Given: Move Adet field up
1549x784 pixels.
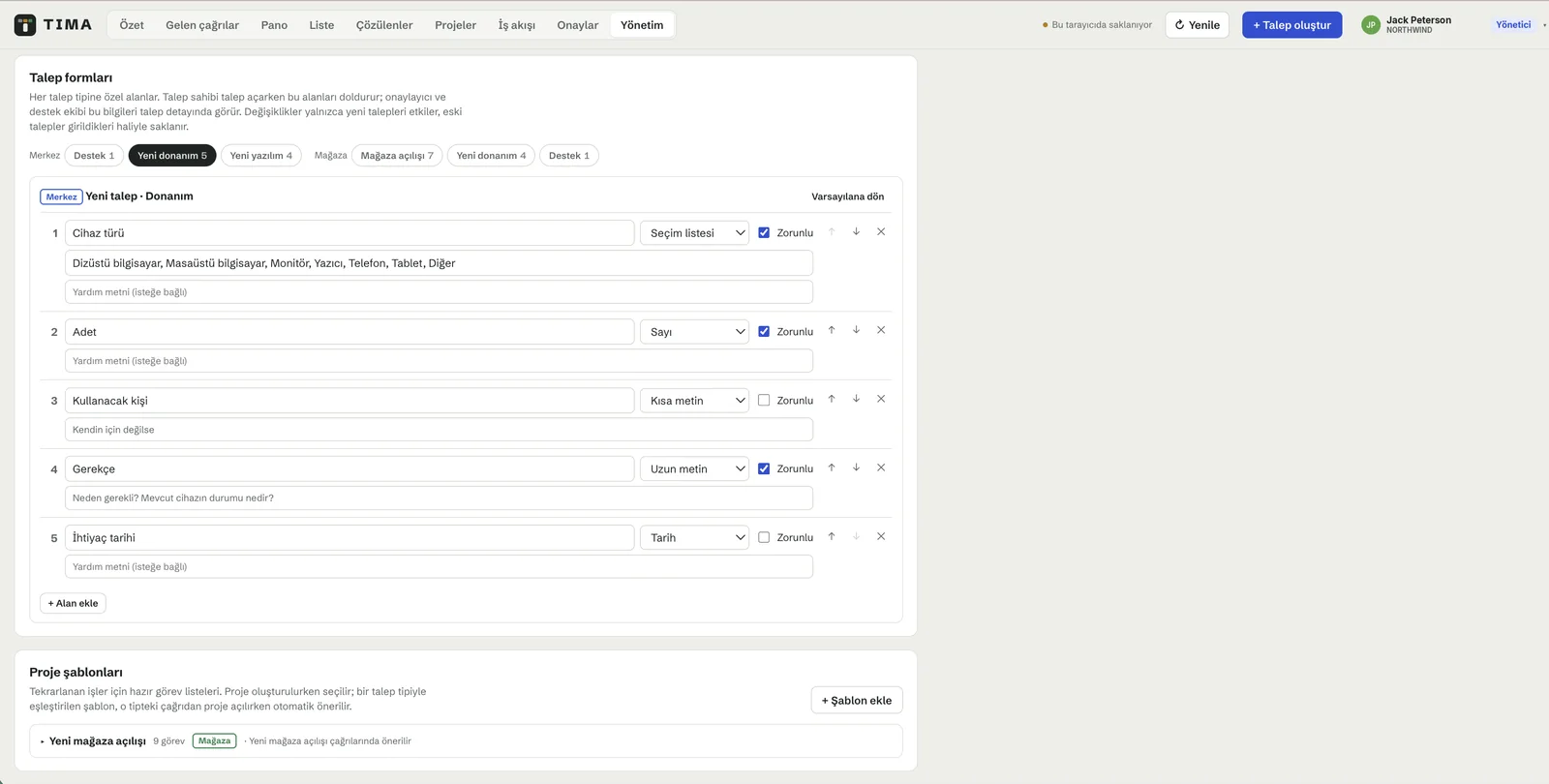Looking at the screenshot, I should pos(832,330).
